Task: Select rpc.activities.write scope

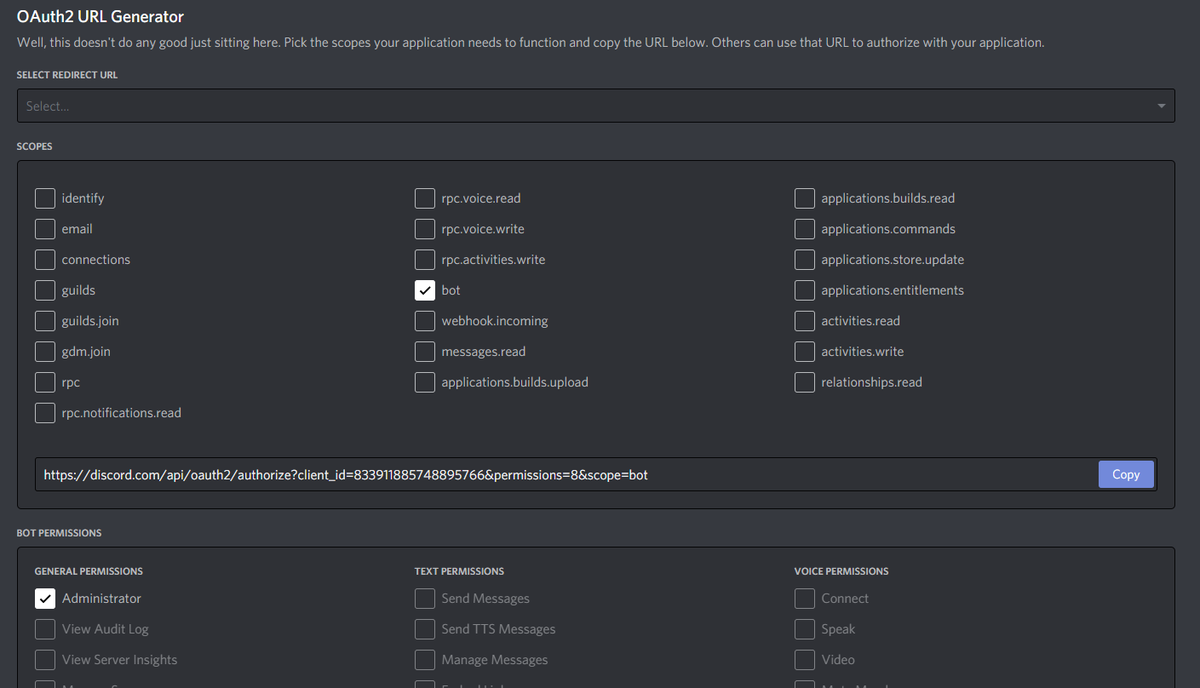Action: coord(425,259)
